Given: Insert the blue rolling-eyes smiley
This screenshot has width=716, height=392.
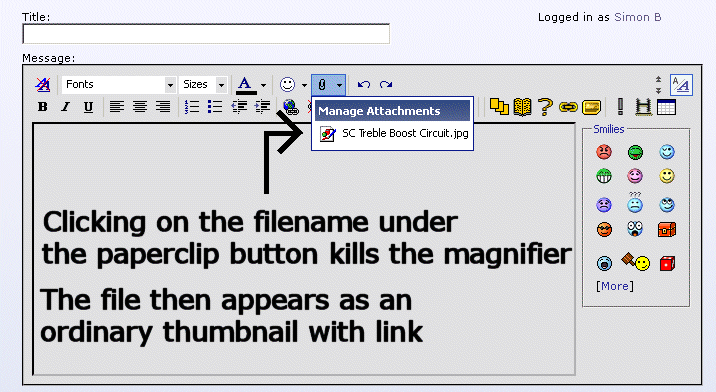Looking at the screenshot, I should pyautogui.click(x=667, y=205).
